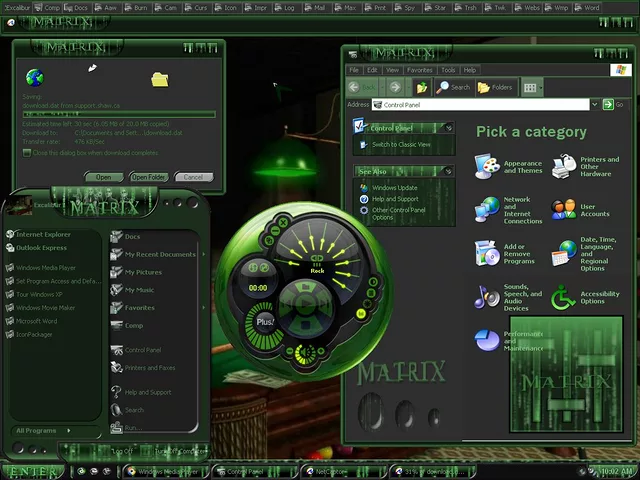Switch to NetCaptor taskbar button
640x480 pixels.
(343, 472)
